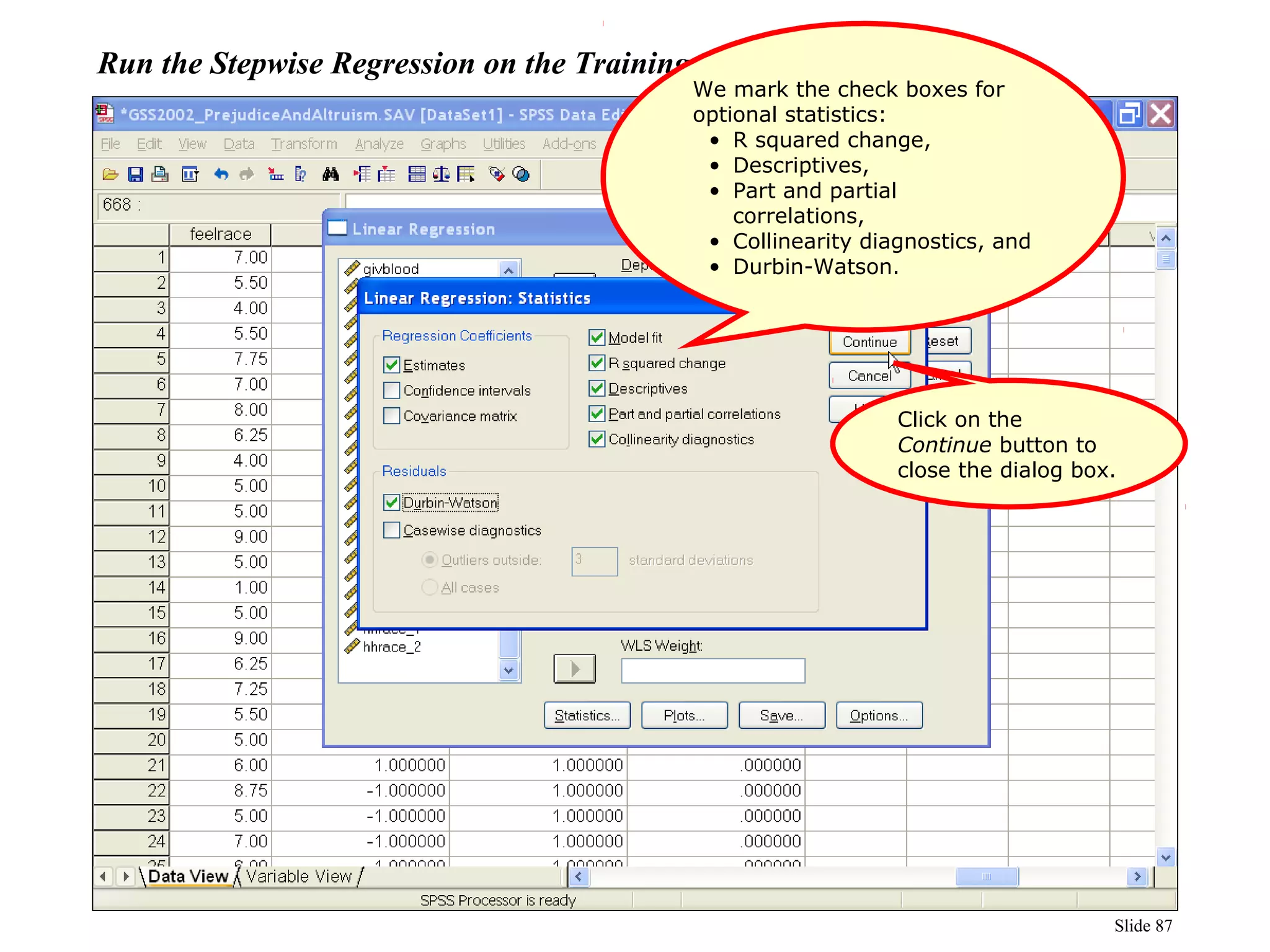Click the Save... button

pos(781,716)
